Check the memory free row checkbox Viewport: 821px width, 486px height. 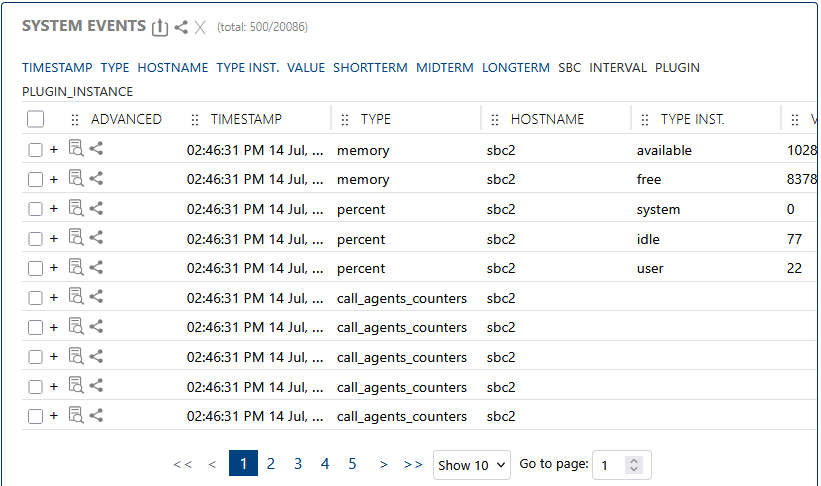point(36,180)
